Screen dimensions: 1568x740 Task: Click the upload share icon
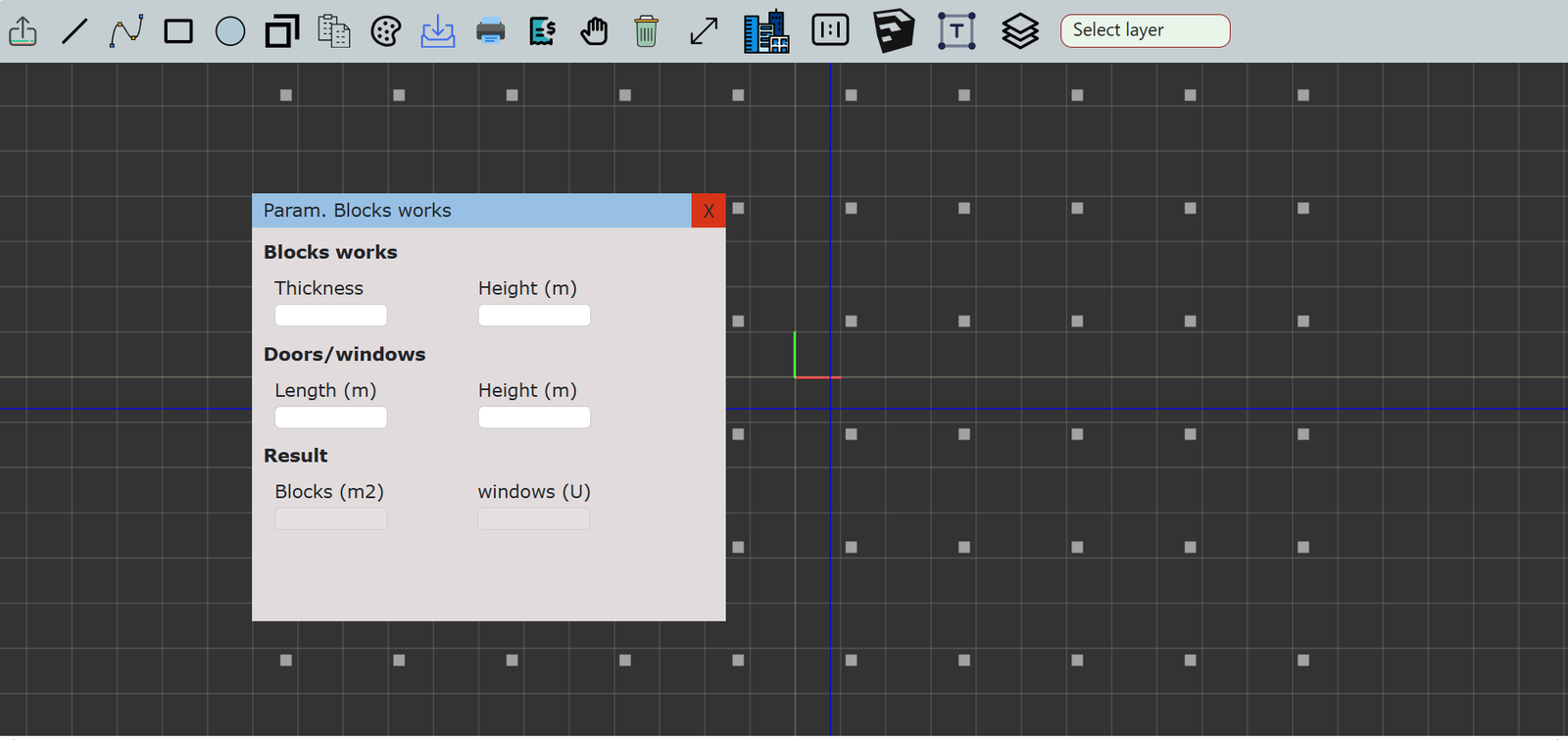pos(23,31)
